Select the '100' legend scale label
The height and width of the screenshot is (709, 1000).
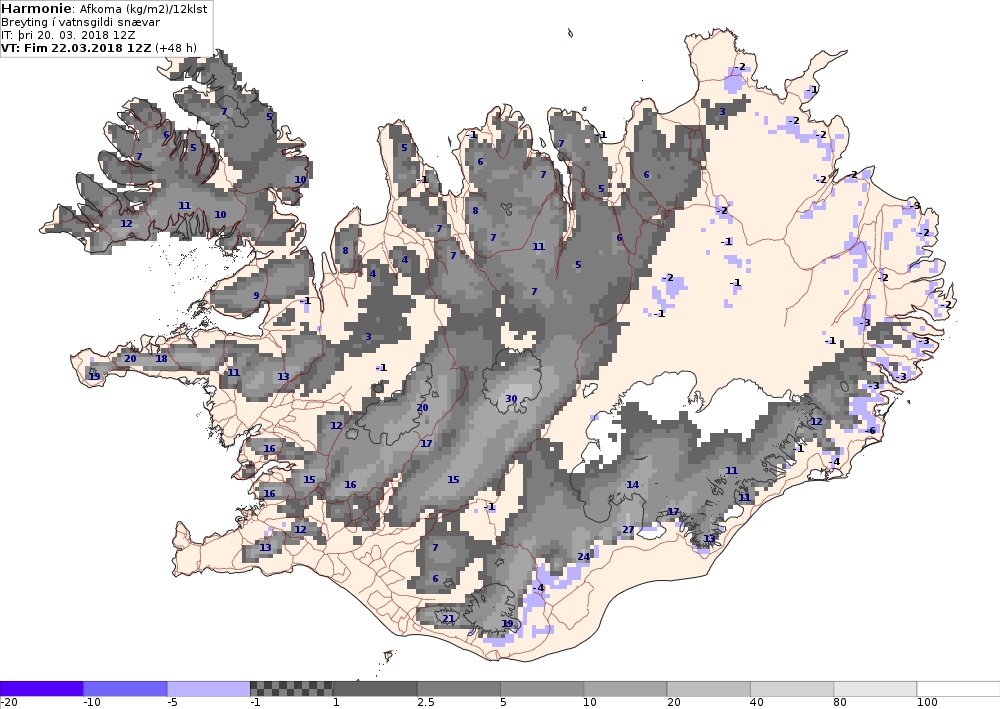pyautogui.click(x=927, y=703)
